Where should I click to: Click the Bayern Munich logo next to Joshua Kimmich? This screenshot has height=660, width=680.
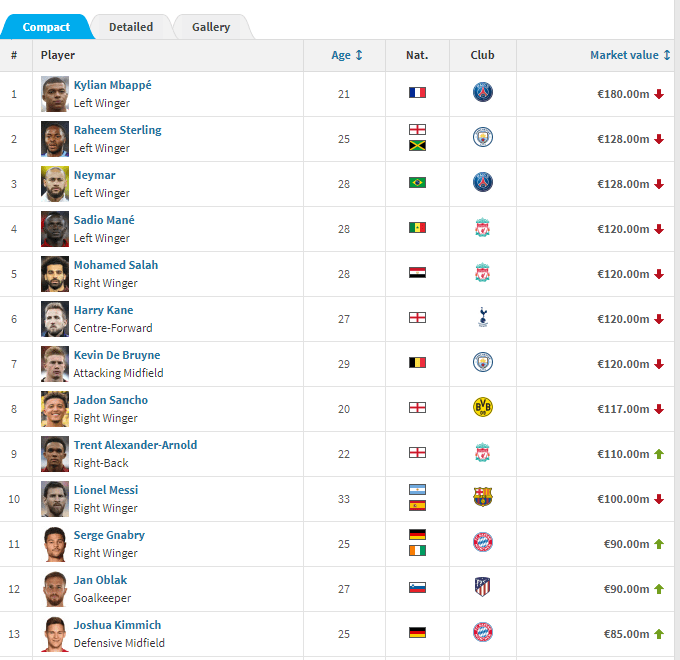[483, 632]
